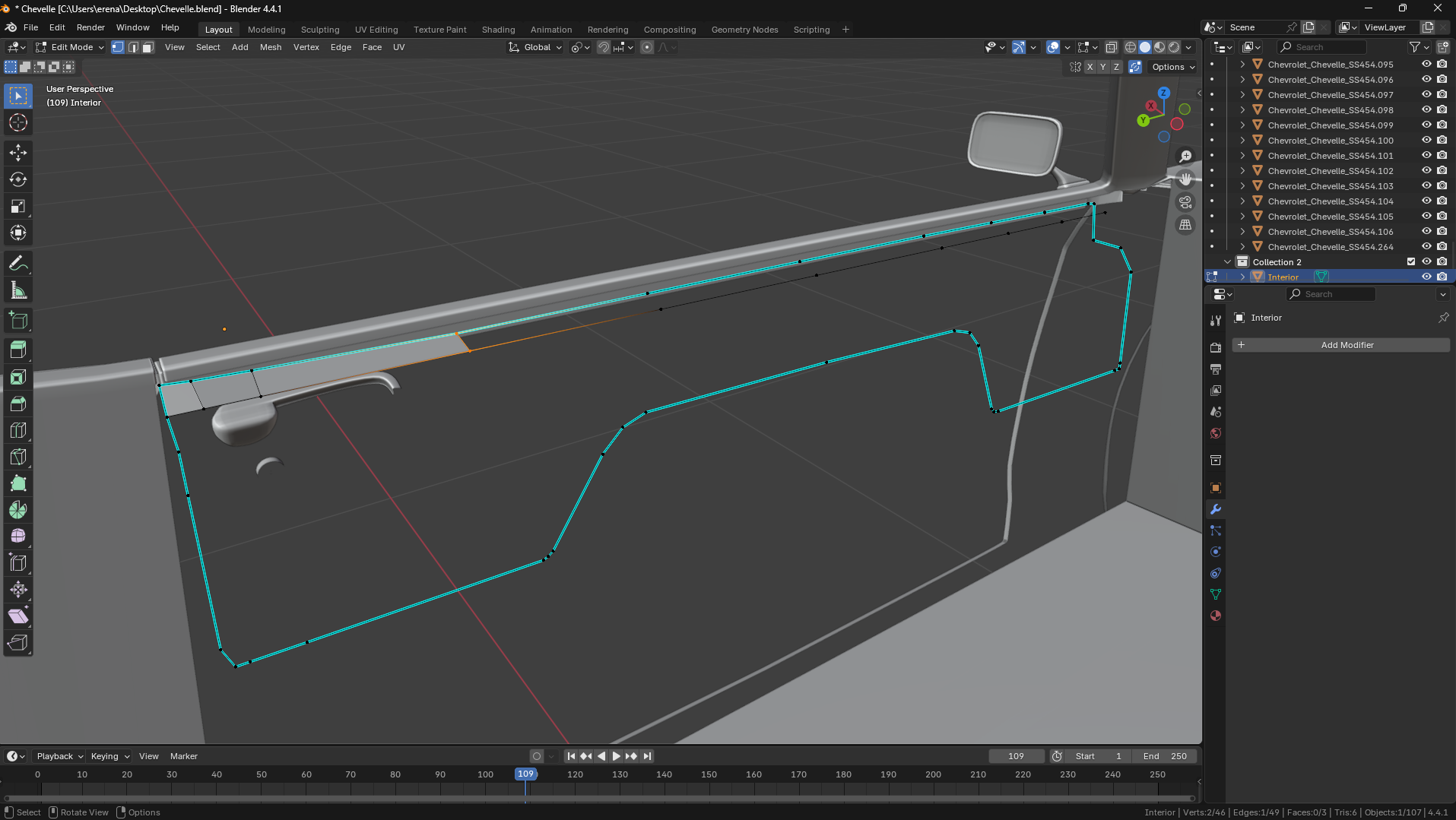Image resolution: width=1456 pixels, height=820 pixels.
Task: Open the Mesh menu
Action: [x=271, y=47]
